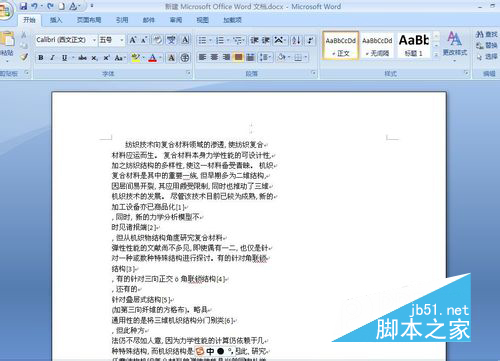Click the Copy icon under Cut
Image resolution: width=500 pixels, height=361 pixels.
23,46
